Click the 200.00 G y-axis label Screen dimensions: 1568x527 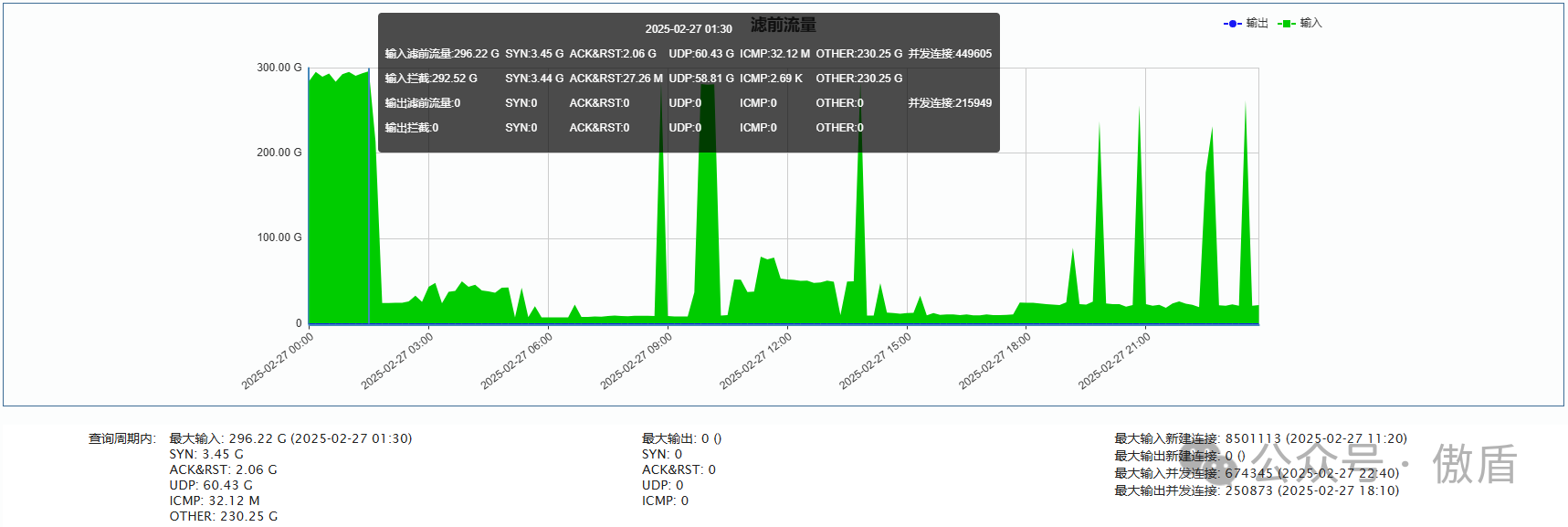[279, 153]
